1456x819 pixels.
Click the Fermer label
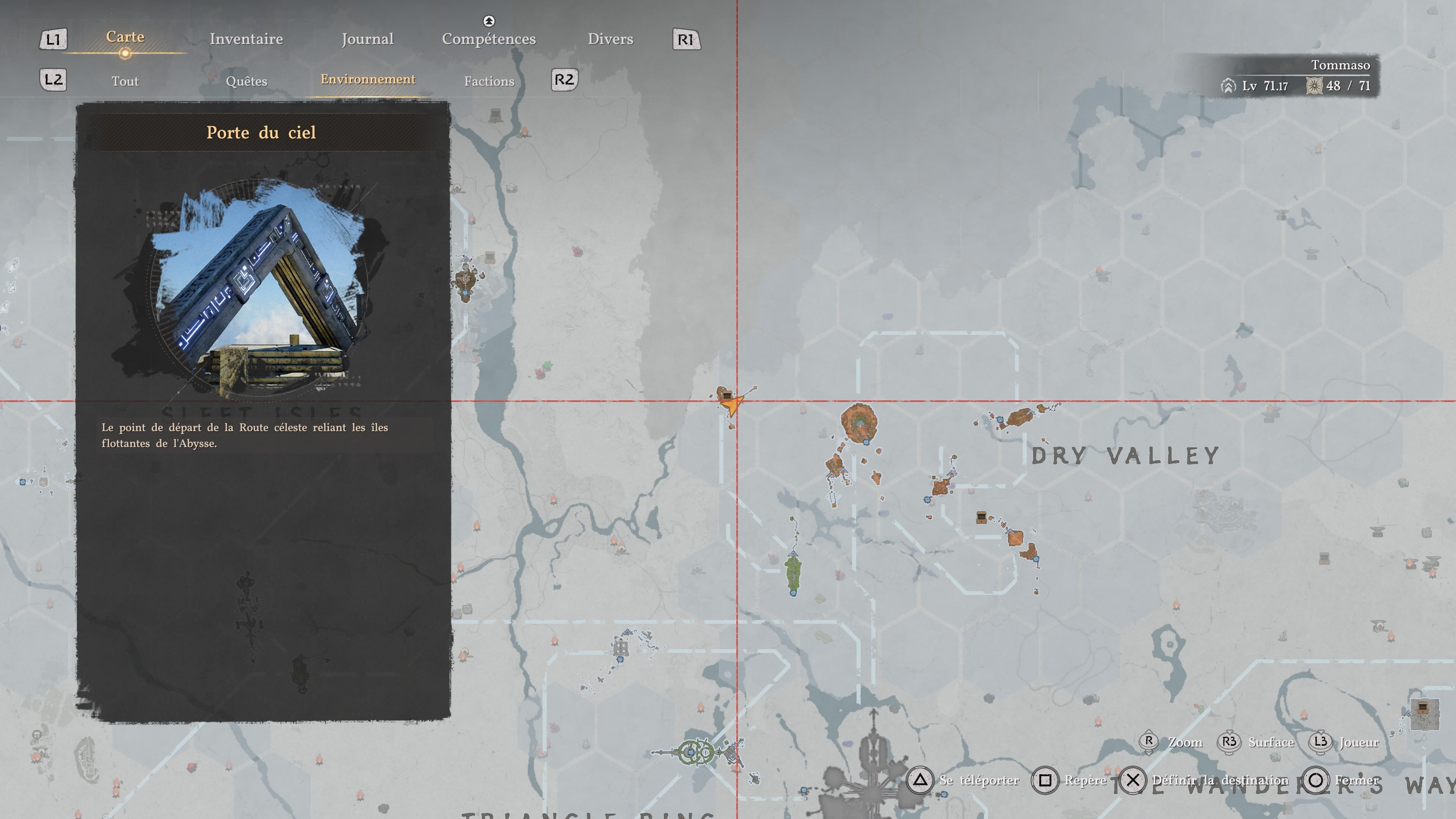[x=1357, y=781]
